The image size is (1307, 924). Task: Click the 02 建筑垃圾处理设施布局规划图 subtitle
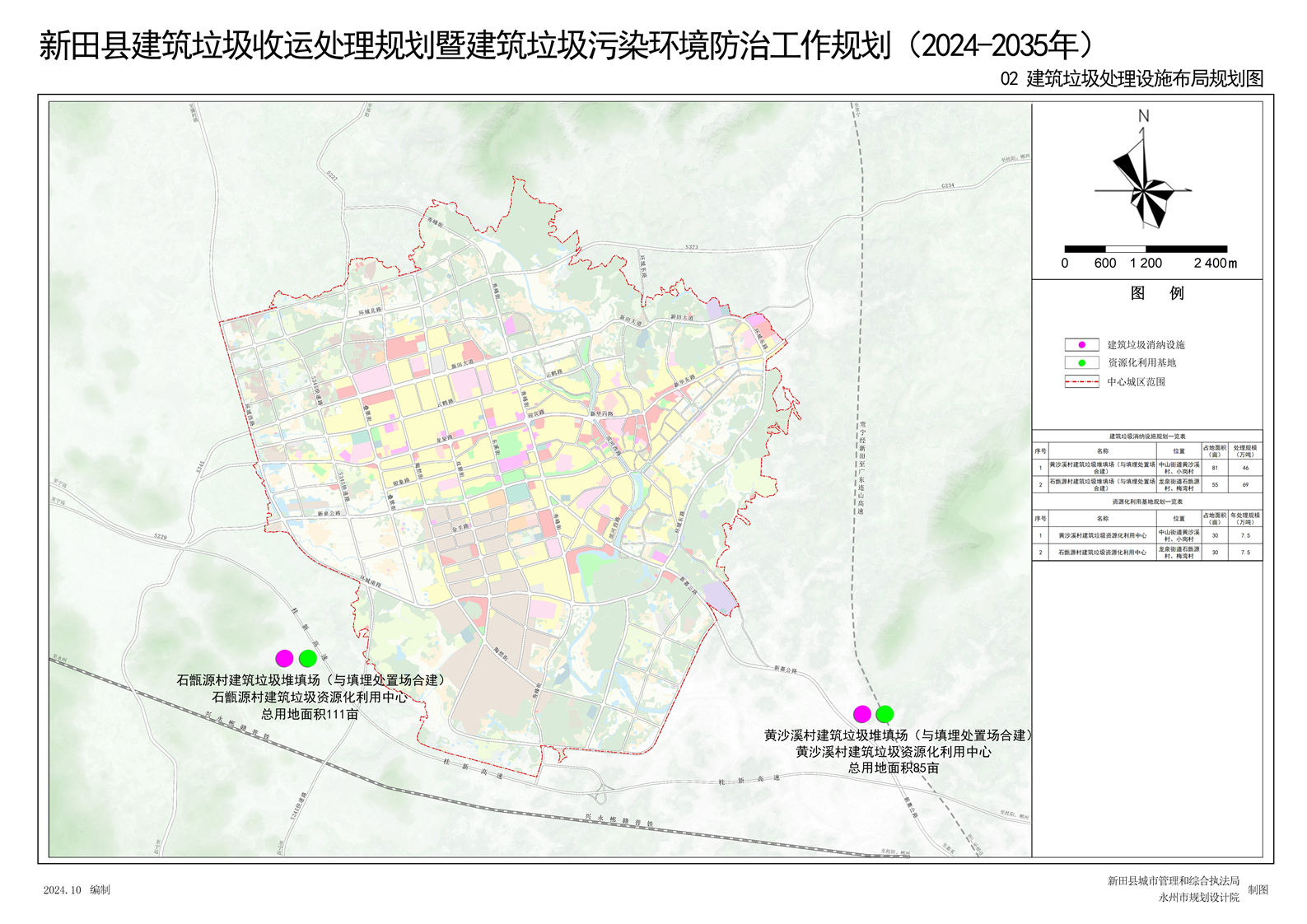1132,79
